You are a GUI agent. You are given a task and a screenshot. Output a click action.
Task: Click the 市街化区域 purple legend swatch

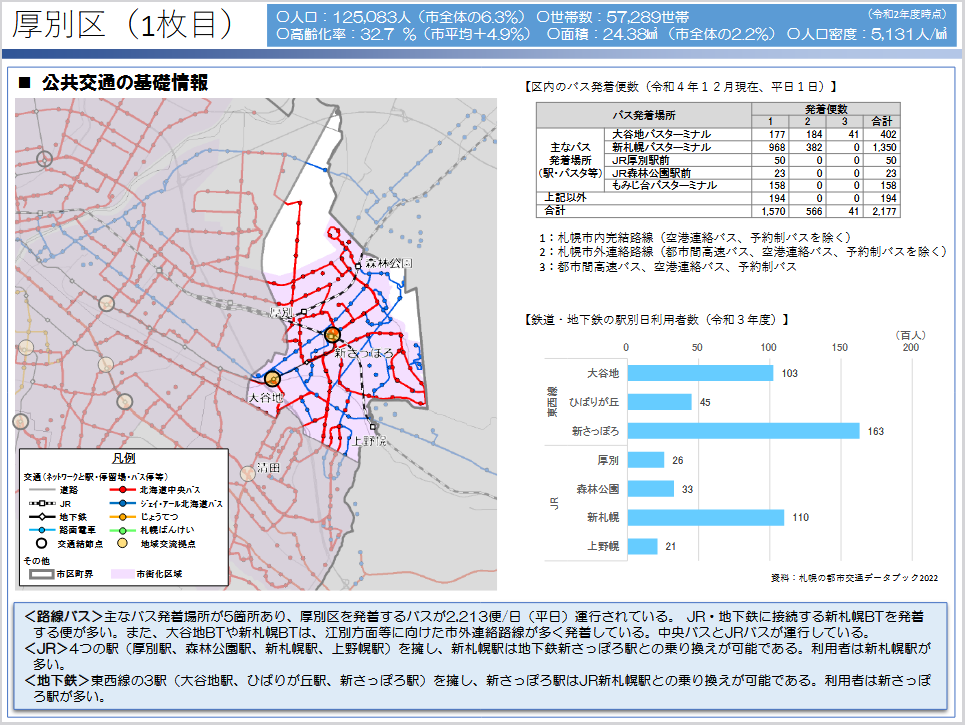[123, 575]
